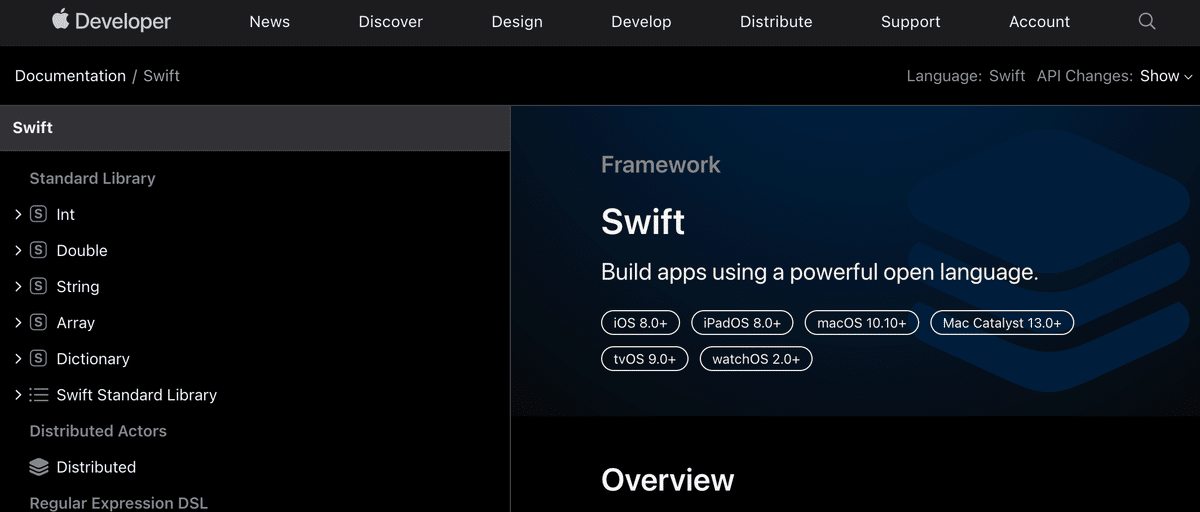
Task: Click the Overview heading
Action: (x=668, y=480)
